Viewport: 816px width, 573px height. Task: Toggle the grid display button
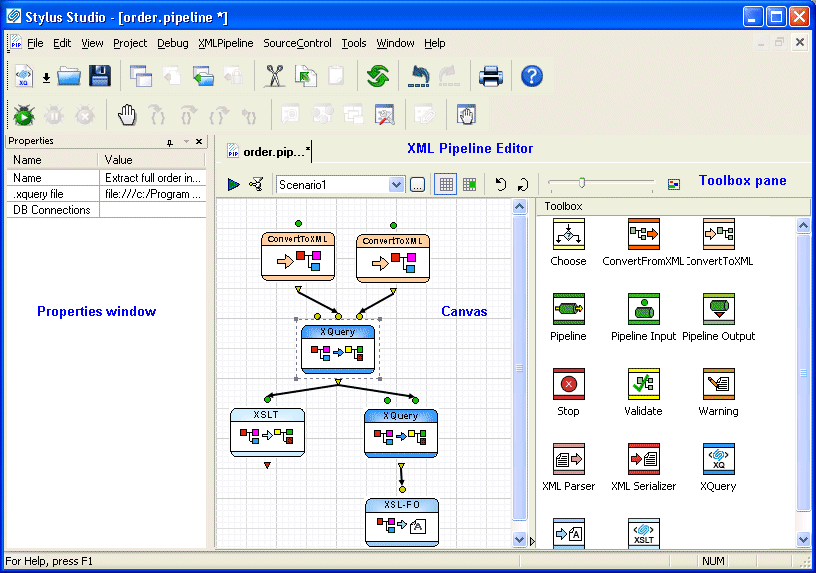(446, 184)
